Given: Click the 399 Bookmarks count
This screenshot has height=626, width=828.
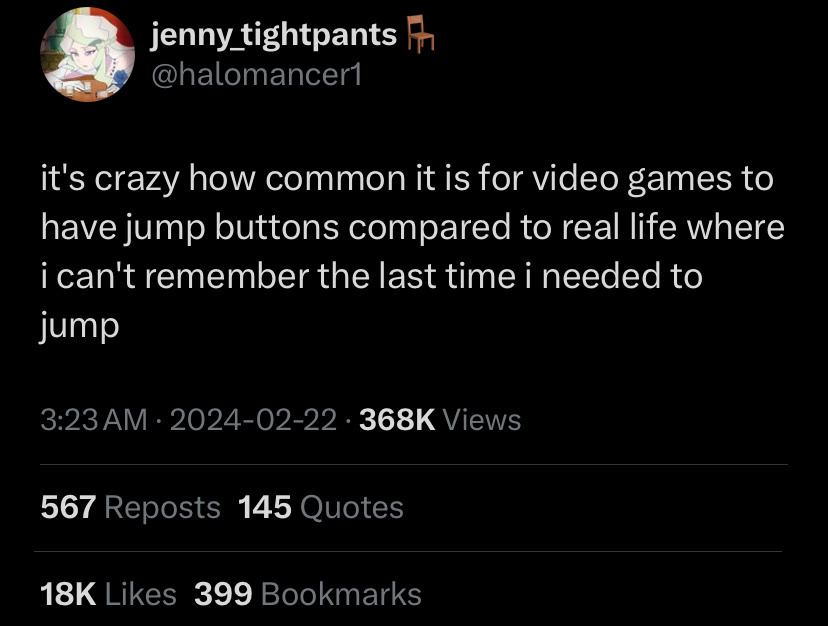Looking at the screenshot, I should click(308, 594).
